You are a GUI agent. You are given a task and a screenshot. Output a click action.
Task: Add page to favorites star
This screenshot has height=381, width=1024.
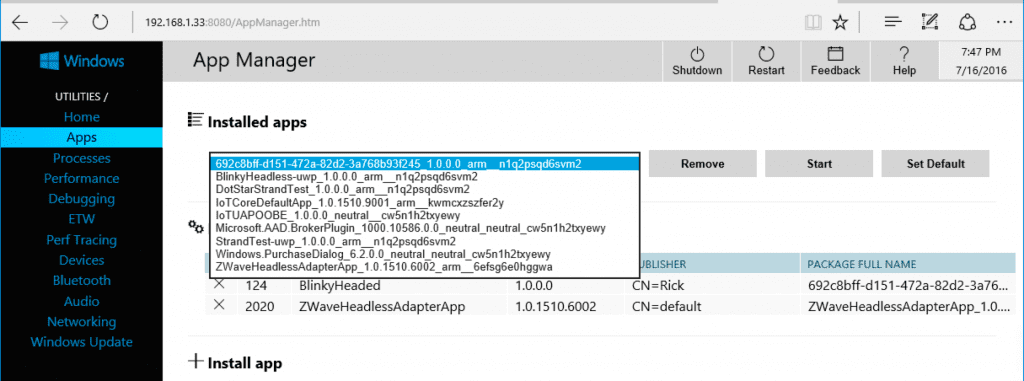tap(840, 23)
